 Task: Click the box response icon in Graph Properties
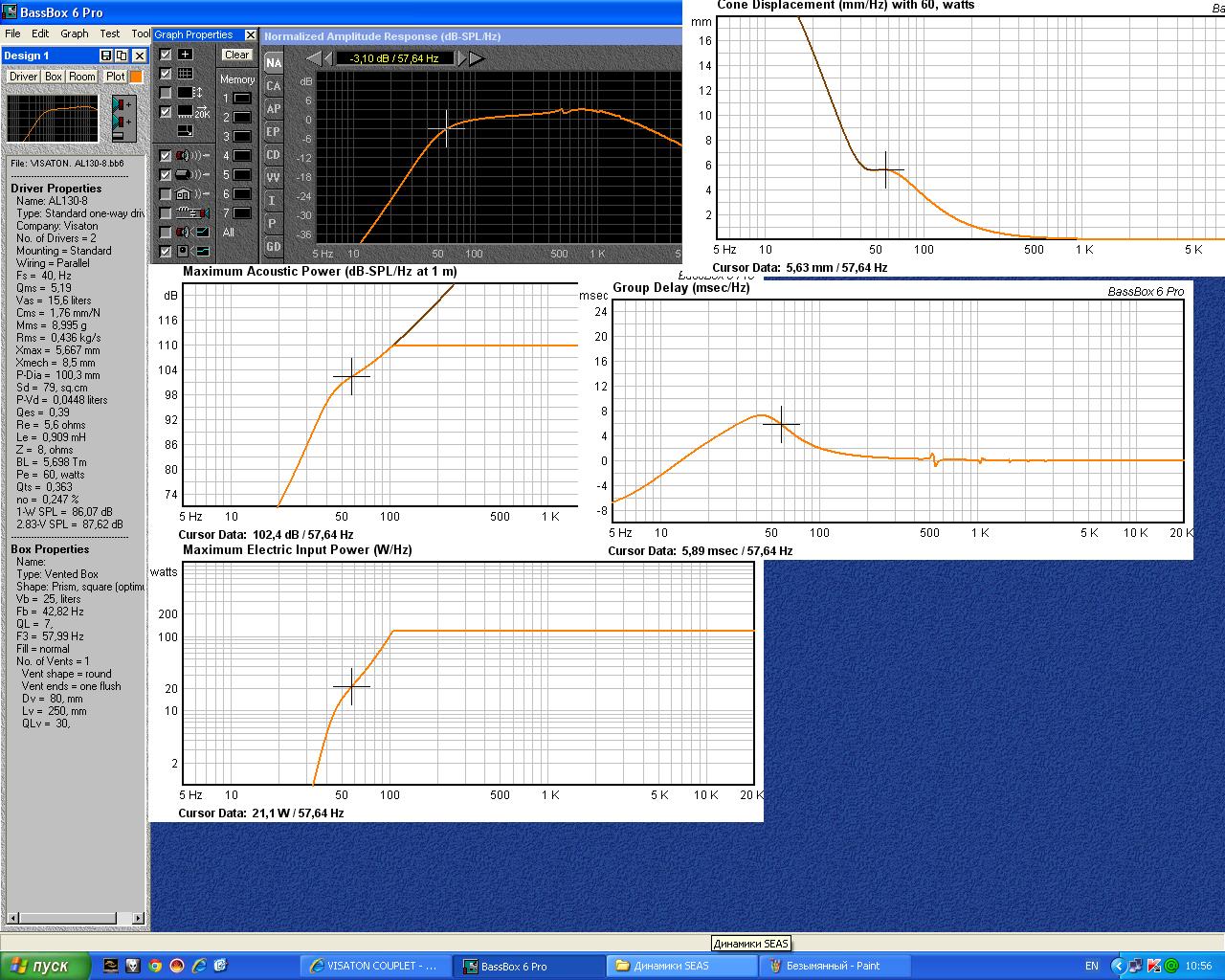pyautogui.click(x=192, y=174)
